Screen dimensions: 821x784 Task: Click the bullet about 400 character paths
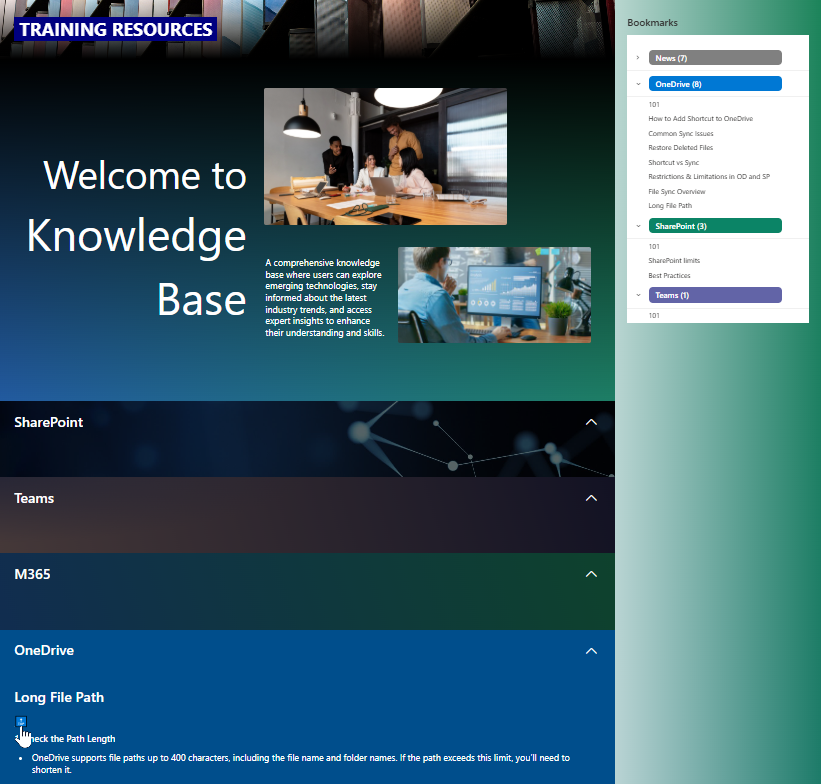(x=301, y=764)
